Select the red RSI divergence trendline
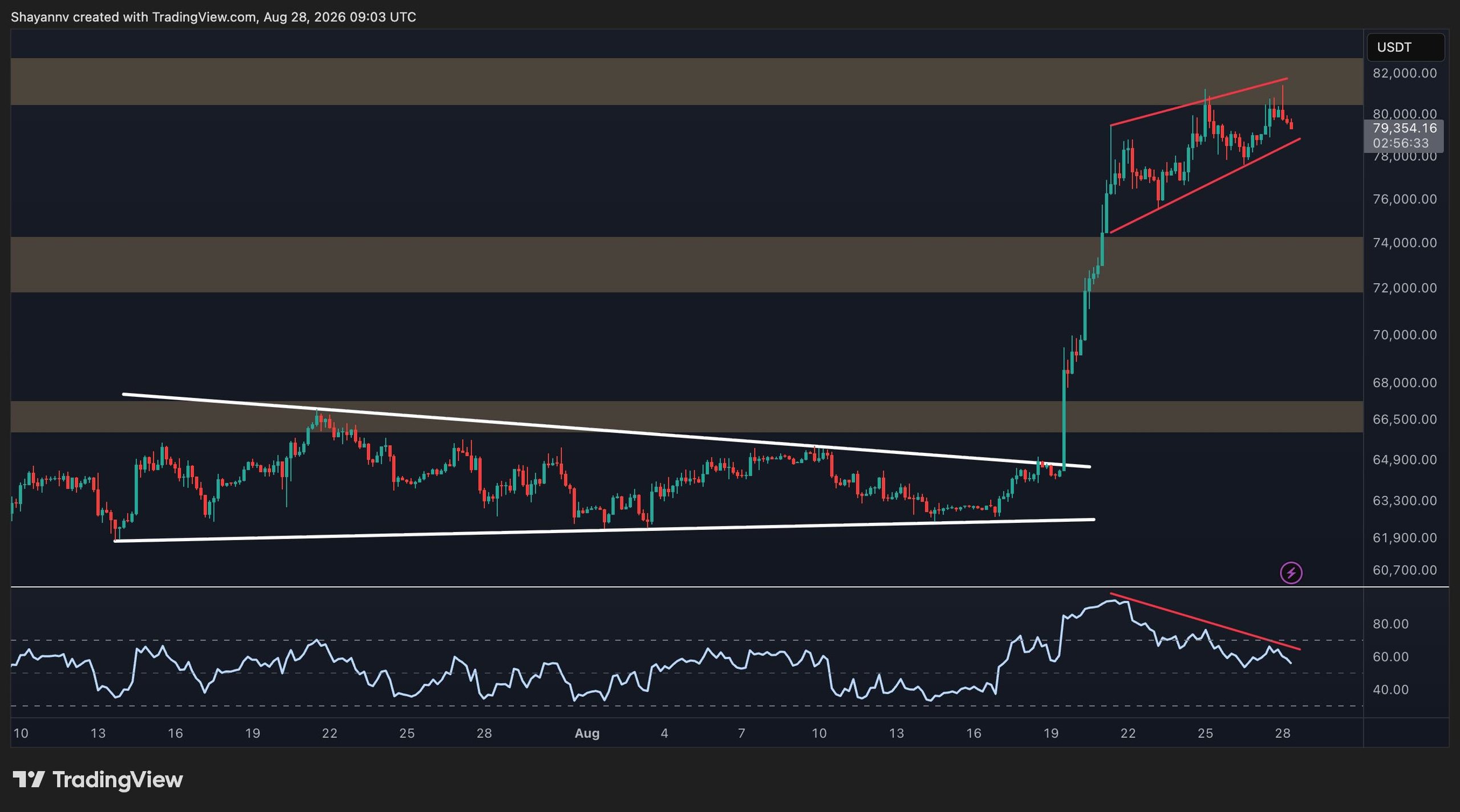The height and width of the screenshot is (812, 1460). [x=1205, y=622]
